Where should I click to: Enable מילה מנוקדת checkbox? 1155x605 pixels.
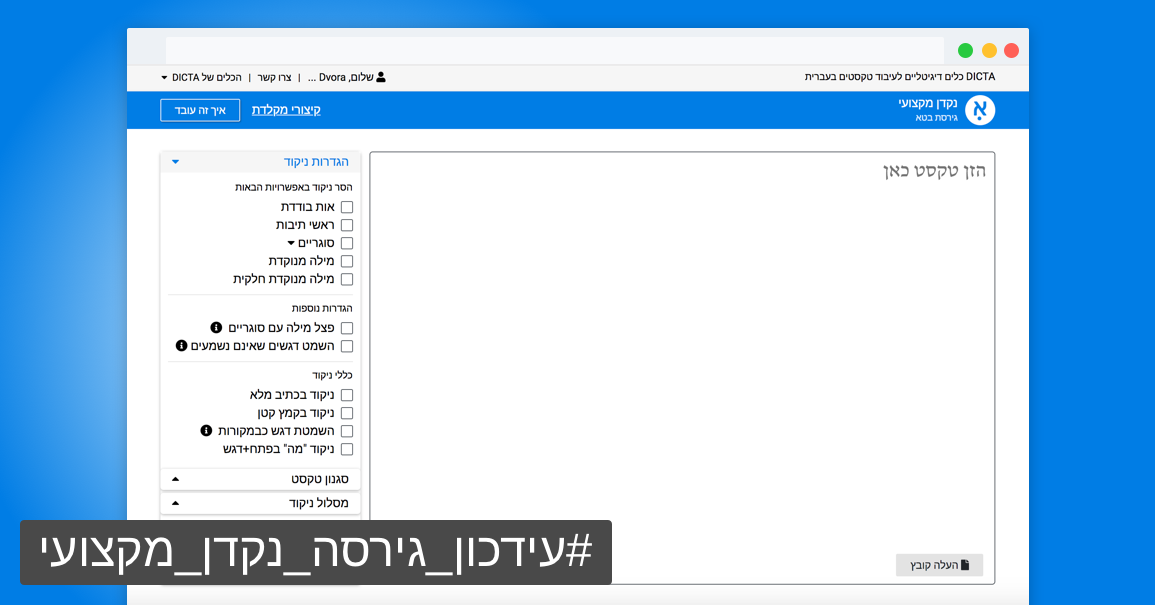pyautogui.click(x=347, y=261)
